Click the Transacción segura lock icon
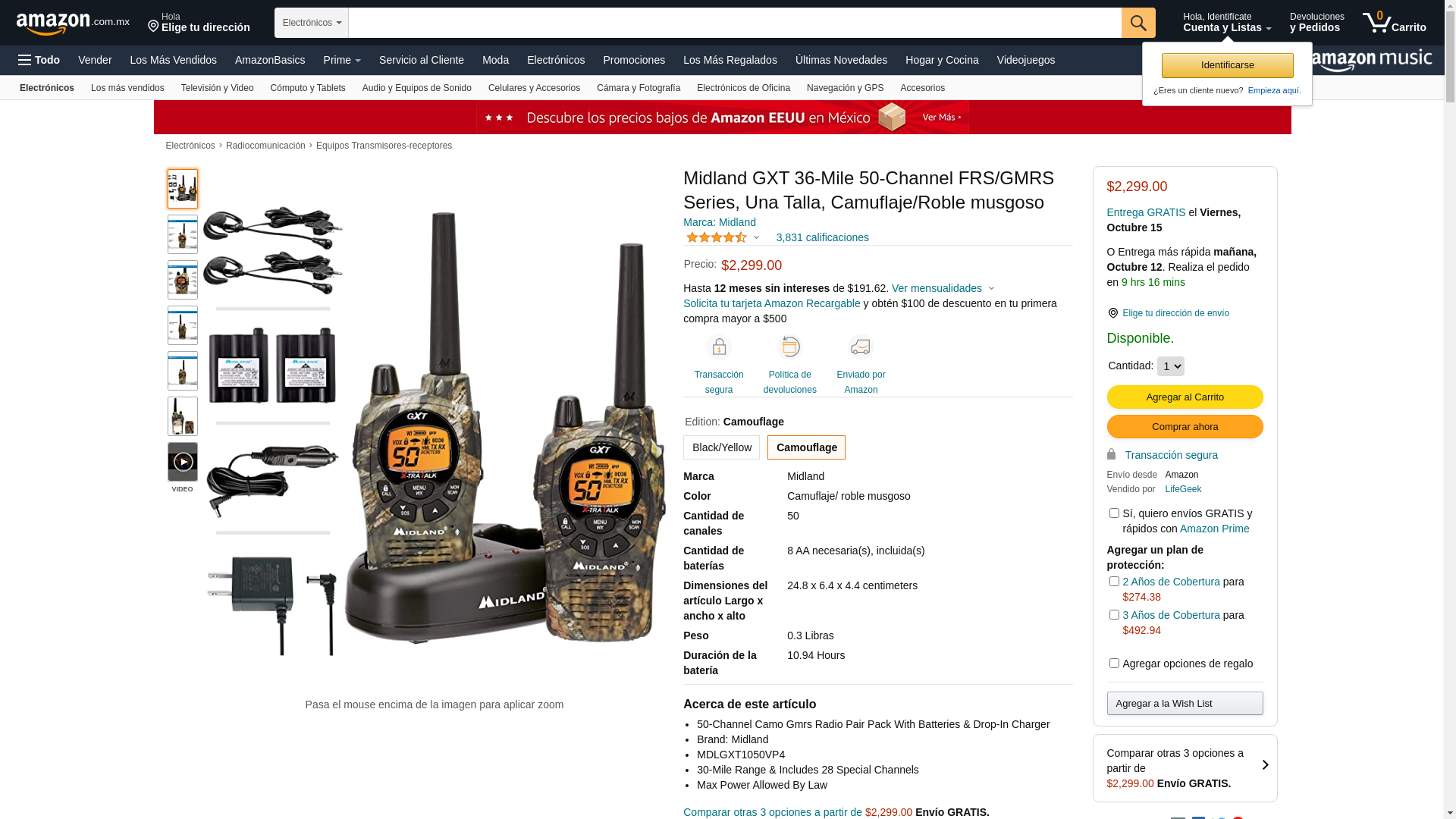Viewport: 1456px width, 819px height. coord(719,347)
